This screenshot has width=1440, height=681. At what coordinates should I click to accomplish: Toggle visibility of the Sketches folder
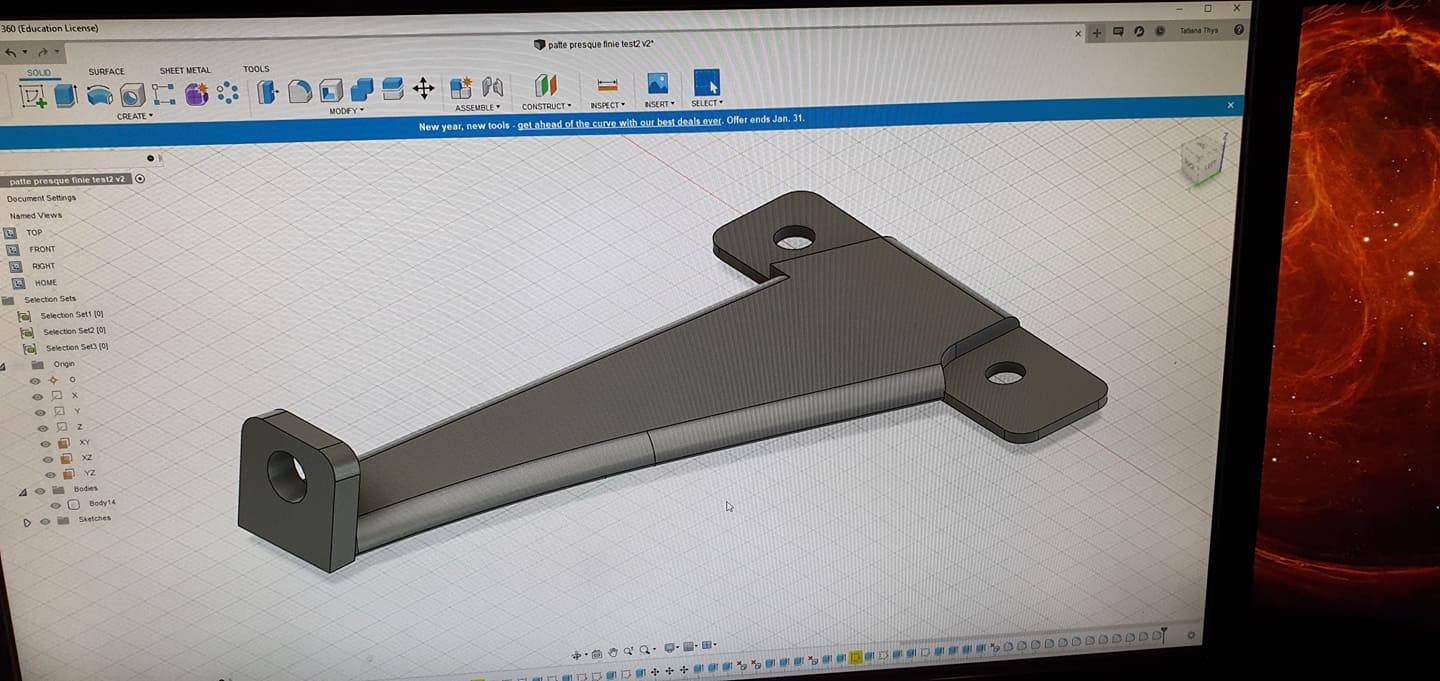point(45,521)
